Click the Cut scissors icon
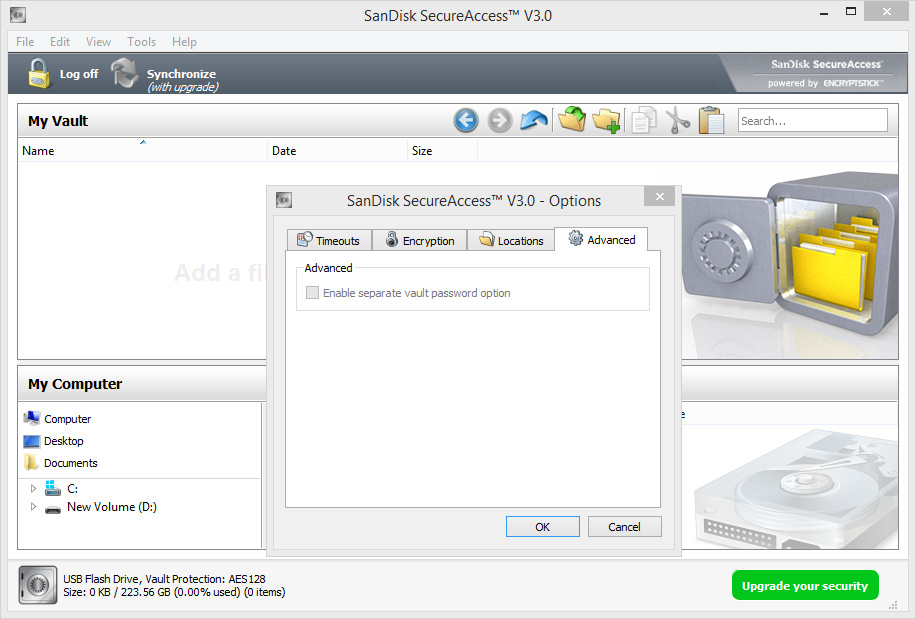916x619 pixels. [x=678, y=120]
